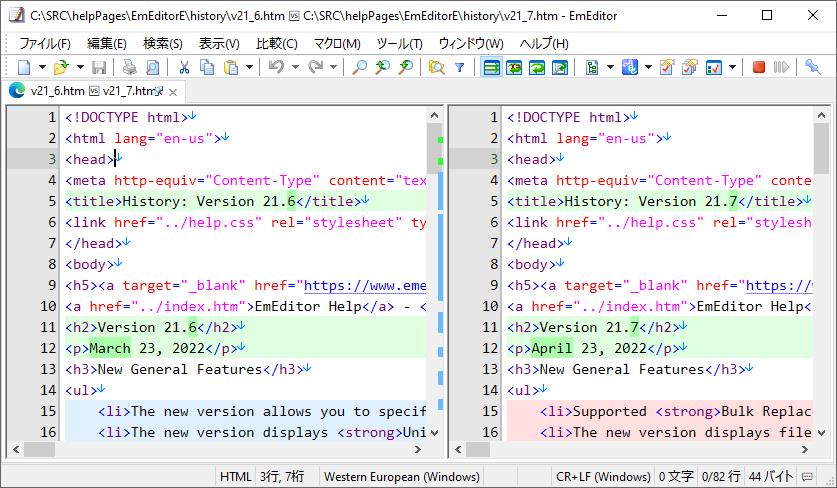Click the Open file folder icon

pos(61,67)
